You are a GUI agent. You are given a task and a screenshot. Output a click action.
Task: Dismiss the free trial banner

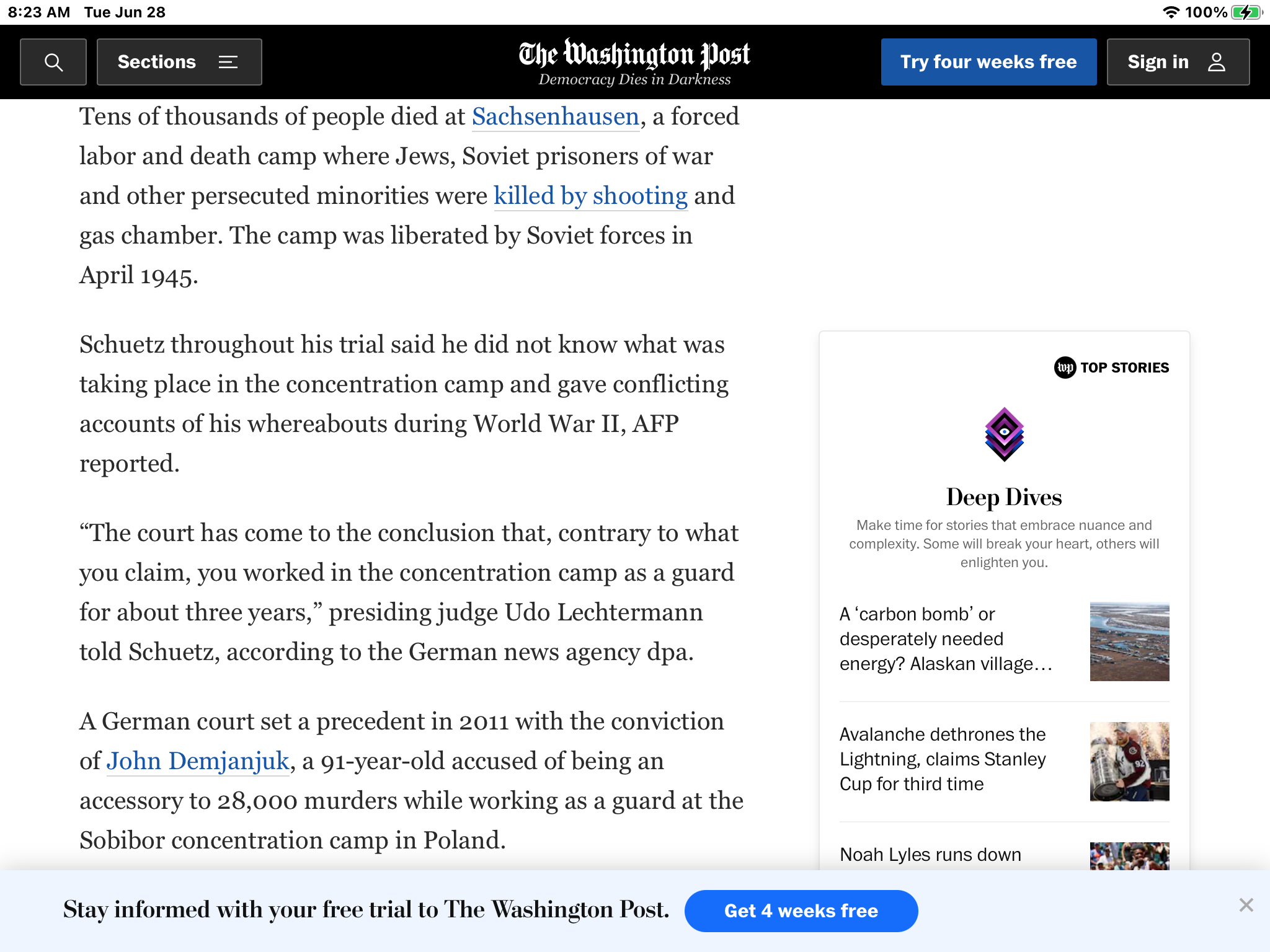click(x=1246, y=906)
